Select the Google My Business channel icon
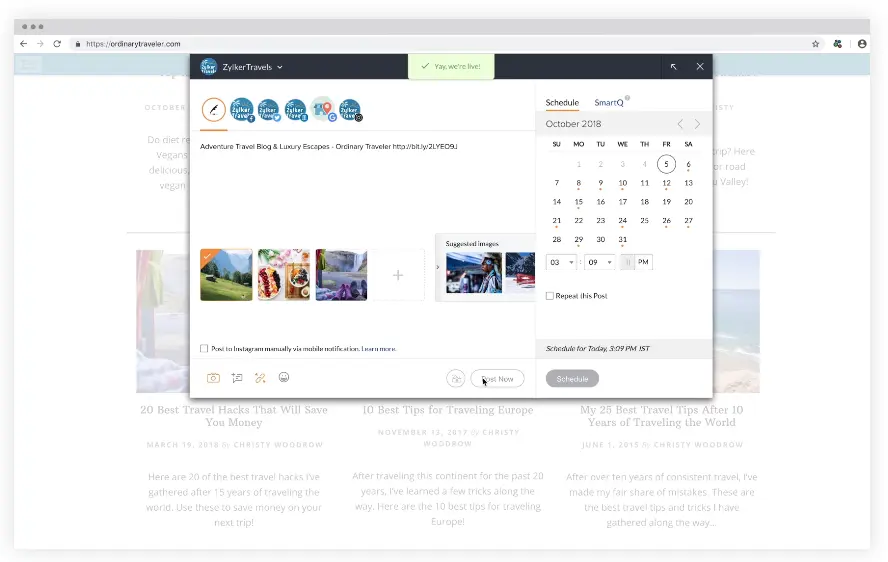The width and height of the screenshot is (888, 562). tap(322, 110)
